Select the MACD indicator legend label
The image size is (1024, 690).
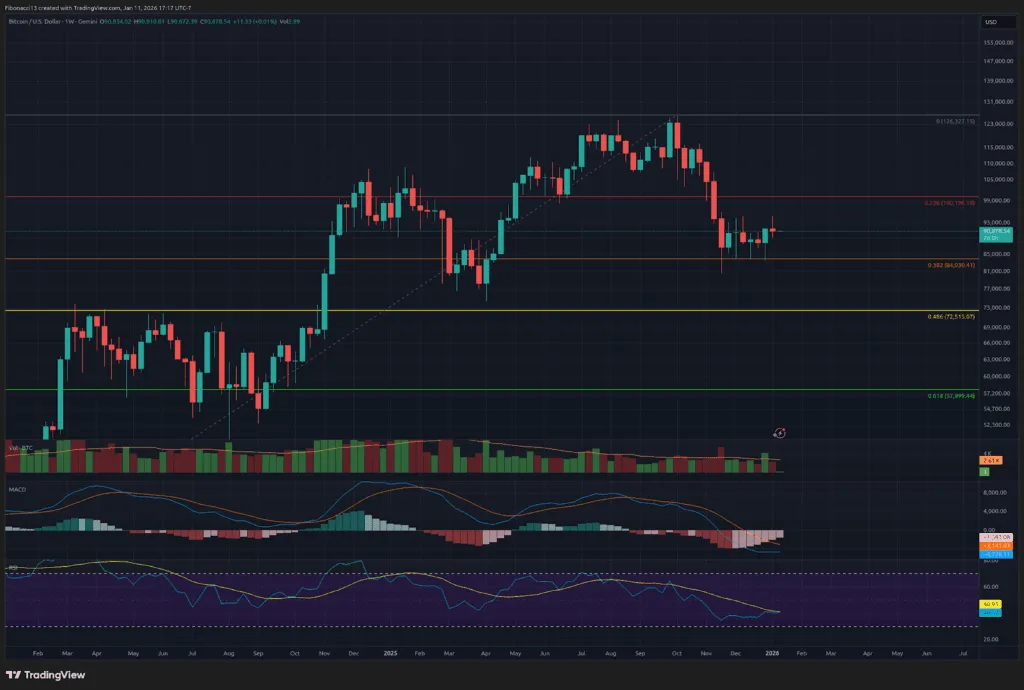(x=18, y=490)
